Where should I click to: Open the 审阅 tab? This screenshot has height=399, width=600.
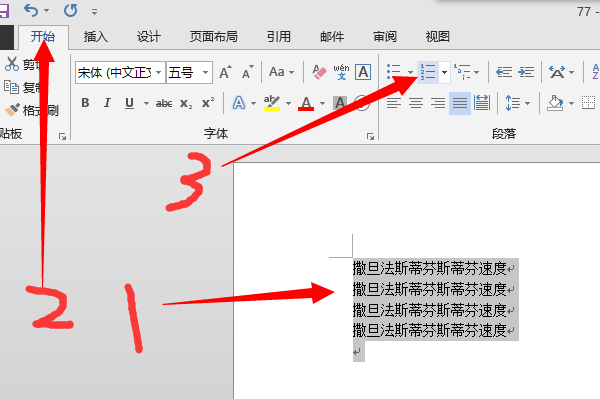pos(385,37)
